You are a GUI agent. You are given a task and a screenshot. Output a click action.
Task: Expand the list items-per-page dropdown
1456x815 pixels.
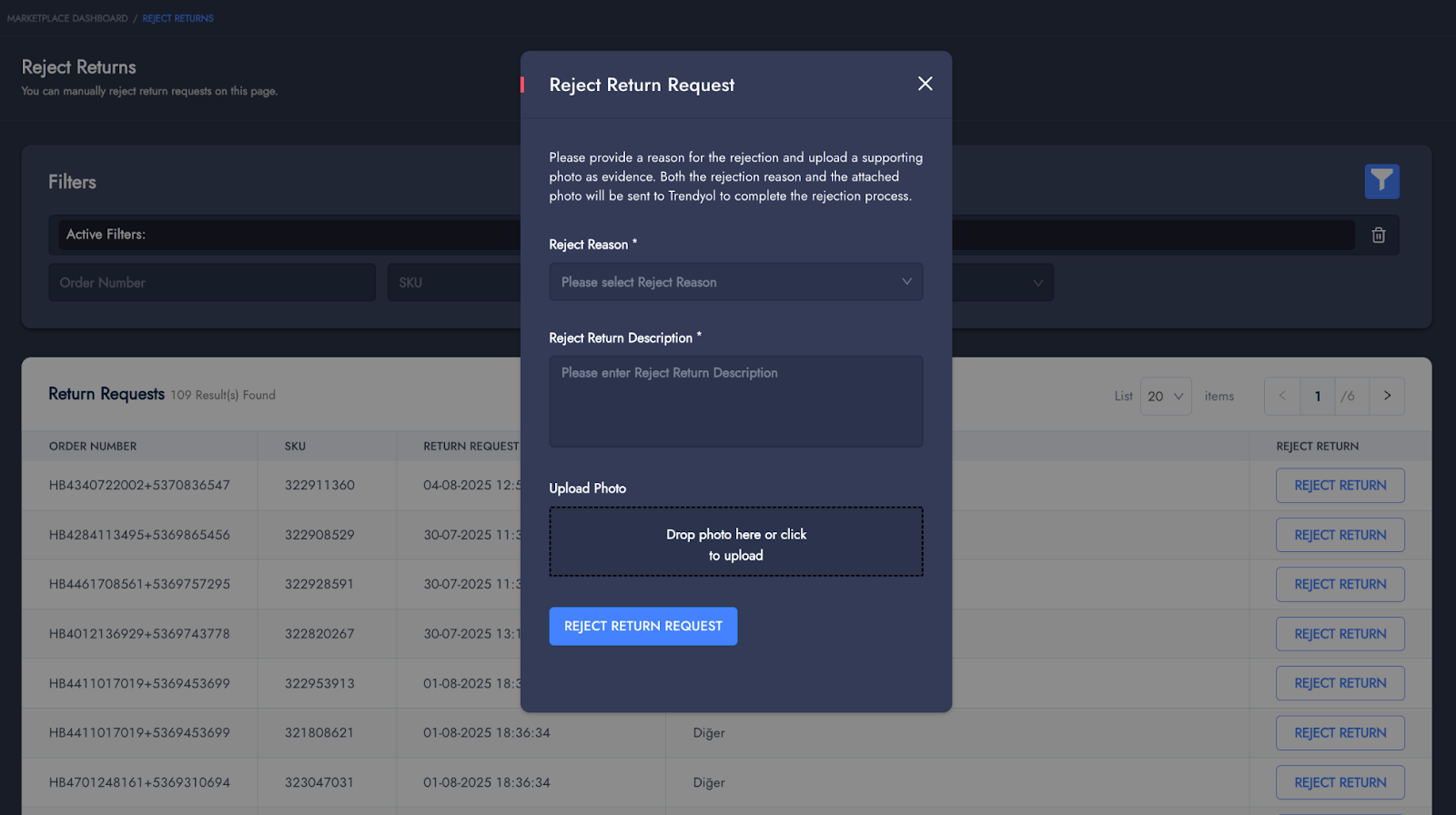tap(1165, 397)
